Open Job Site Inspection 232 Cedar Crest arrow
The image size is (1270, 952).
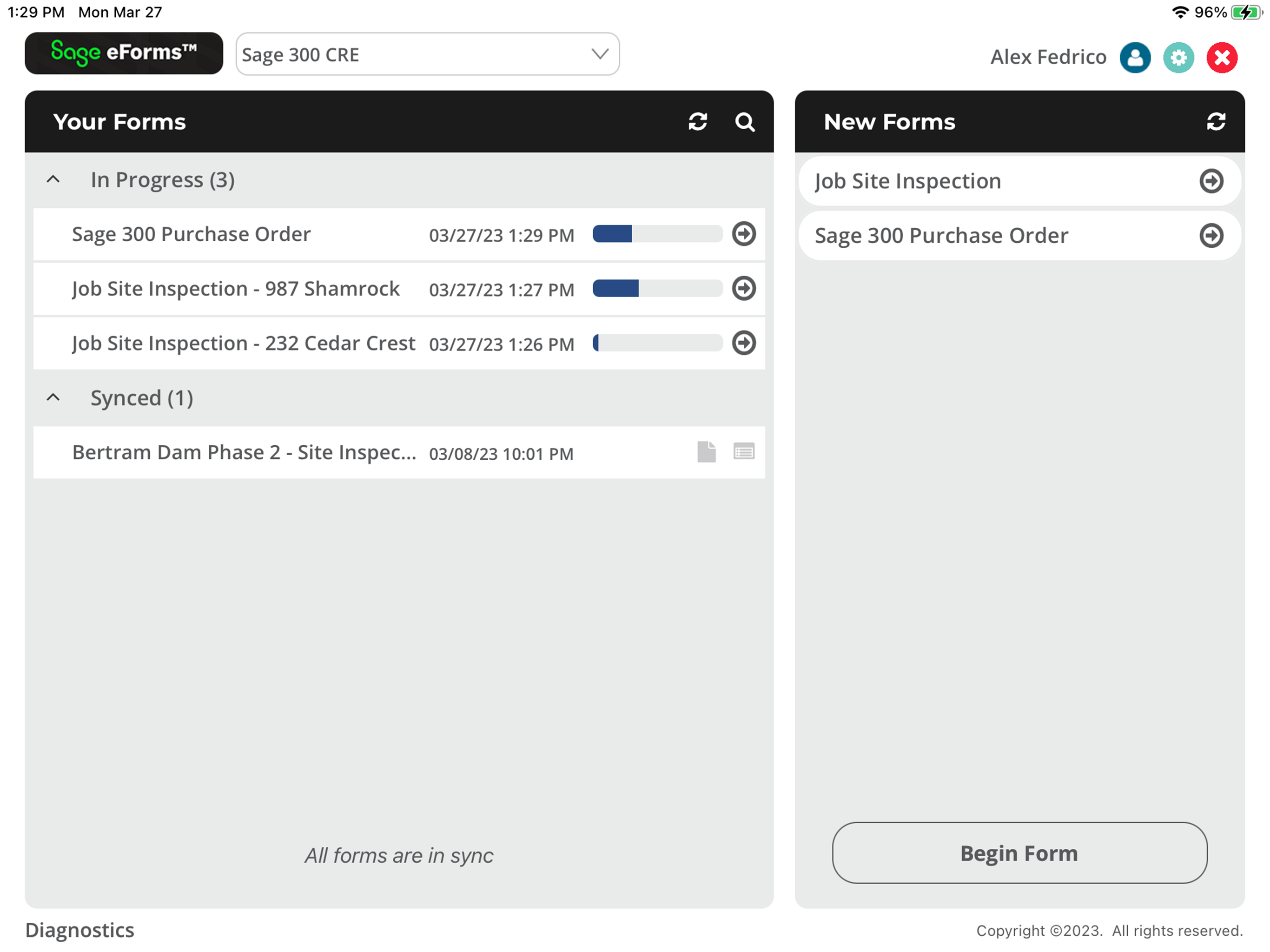click(744, 343)
